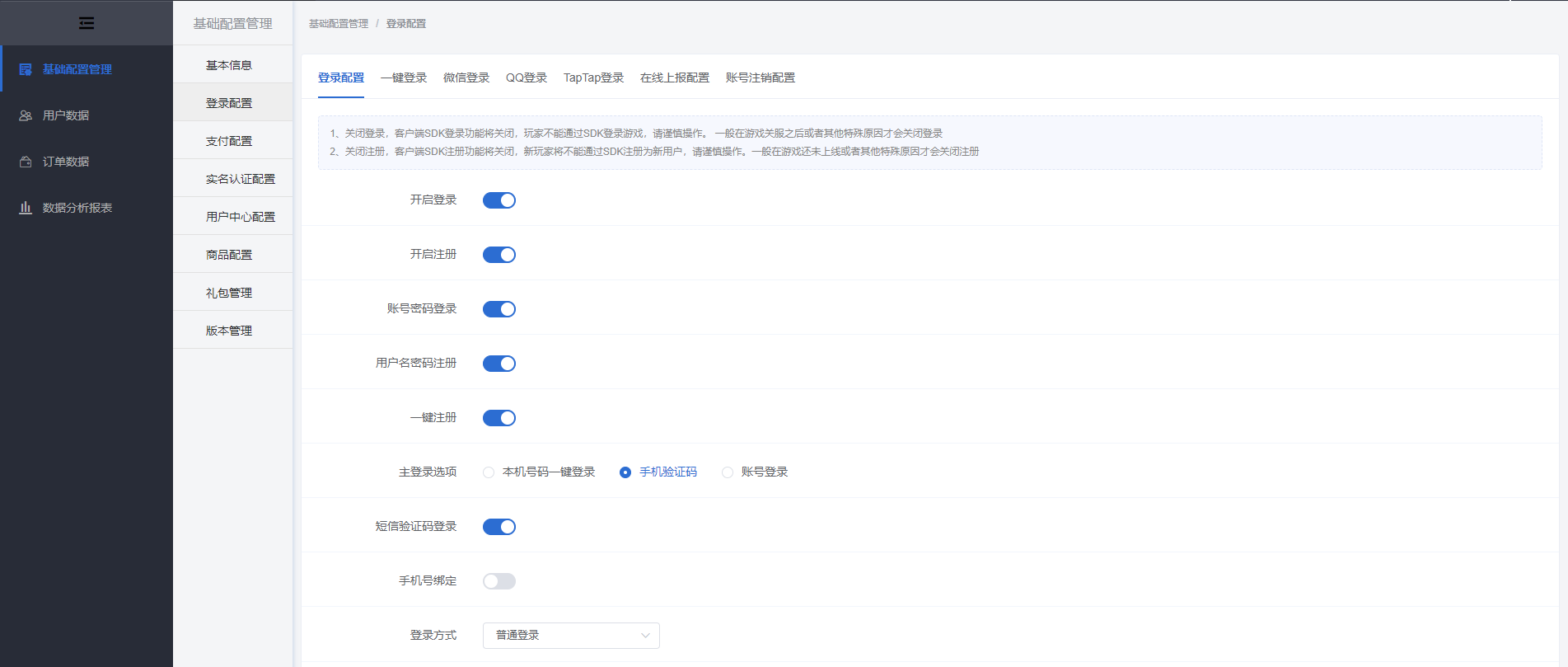Enable the 手机号绑定 switch
The height and width of the screenshot is (667, 1568).
coord(499,581)
